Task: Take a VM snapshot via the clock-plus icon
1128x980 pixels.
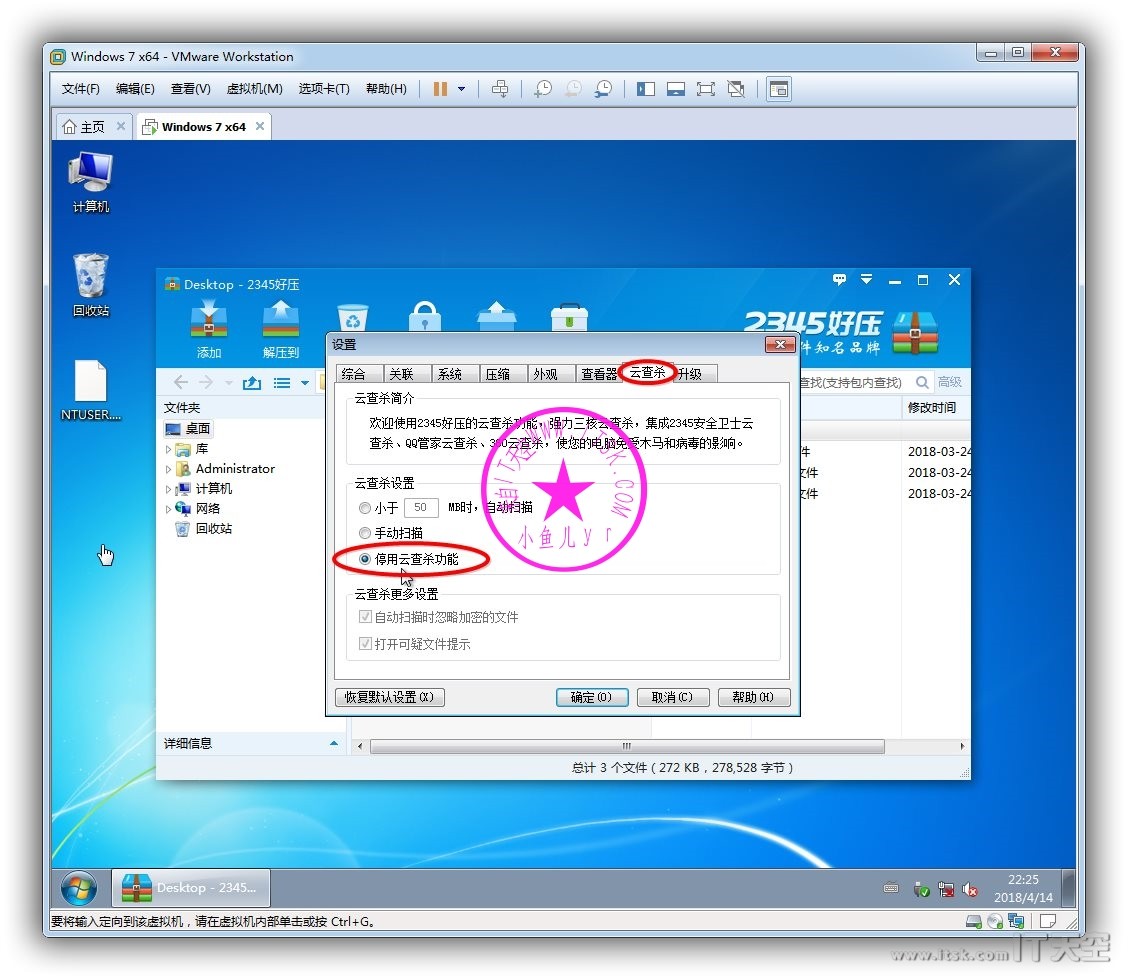Action: [542, 89]
